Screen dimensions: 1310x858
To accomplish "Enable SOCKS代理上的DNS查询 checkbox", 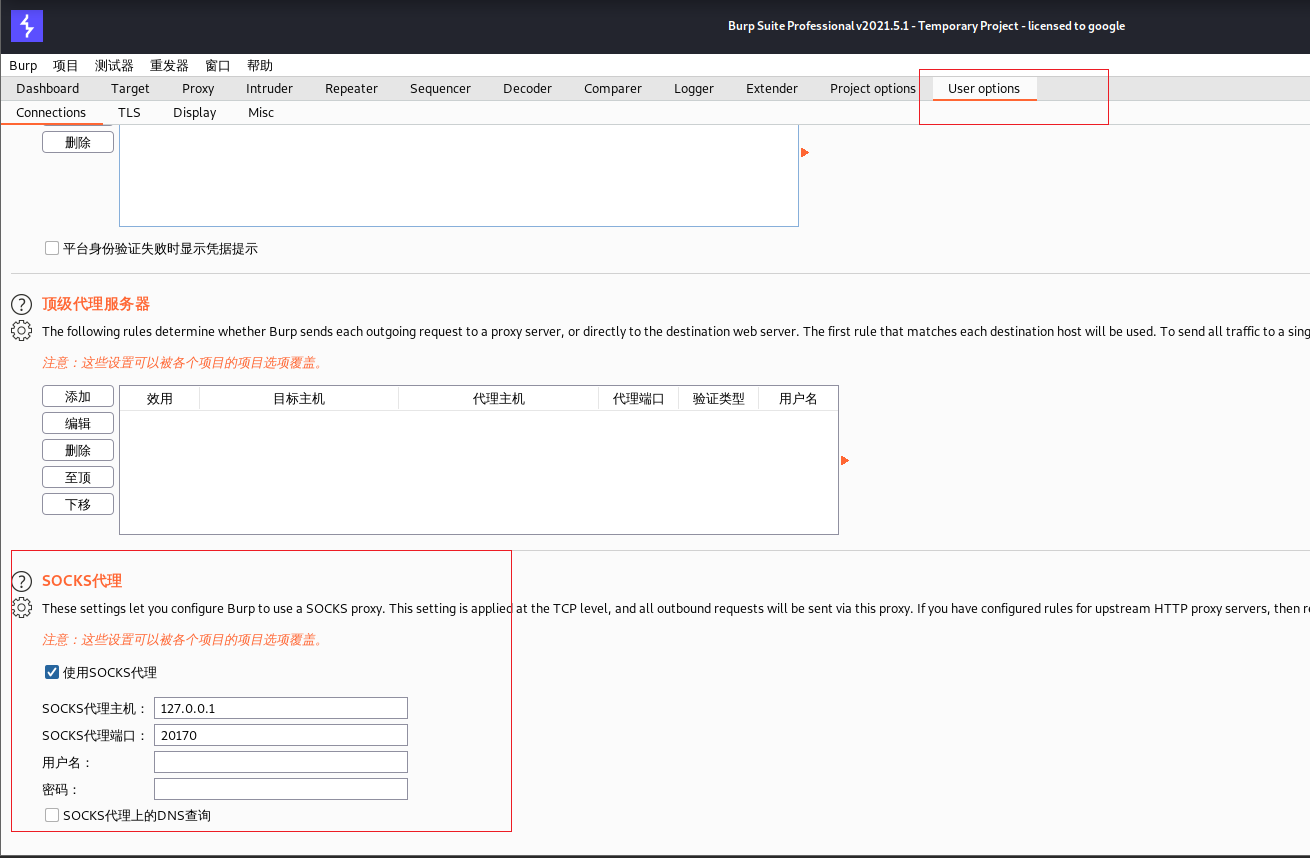I will click(x=52, y=815).
